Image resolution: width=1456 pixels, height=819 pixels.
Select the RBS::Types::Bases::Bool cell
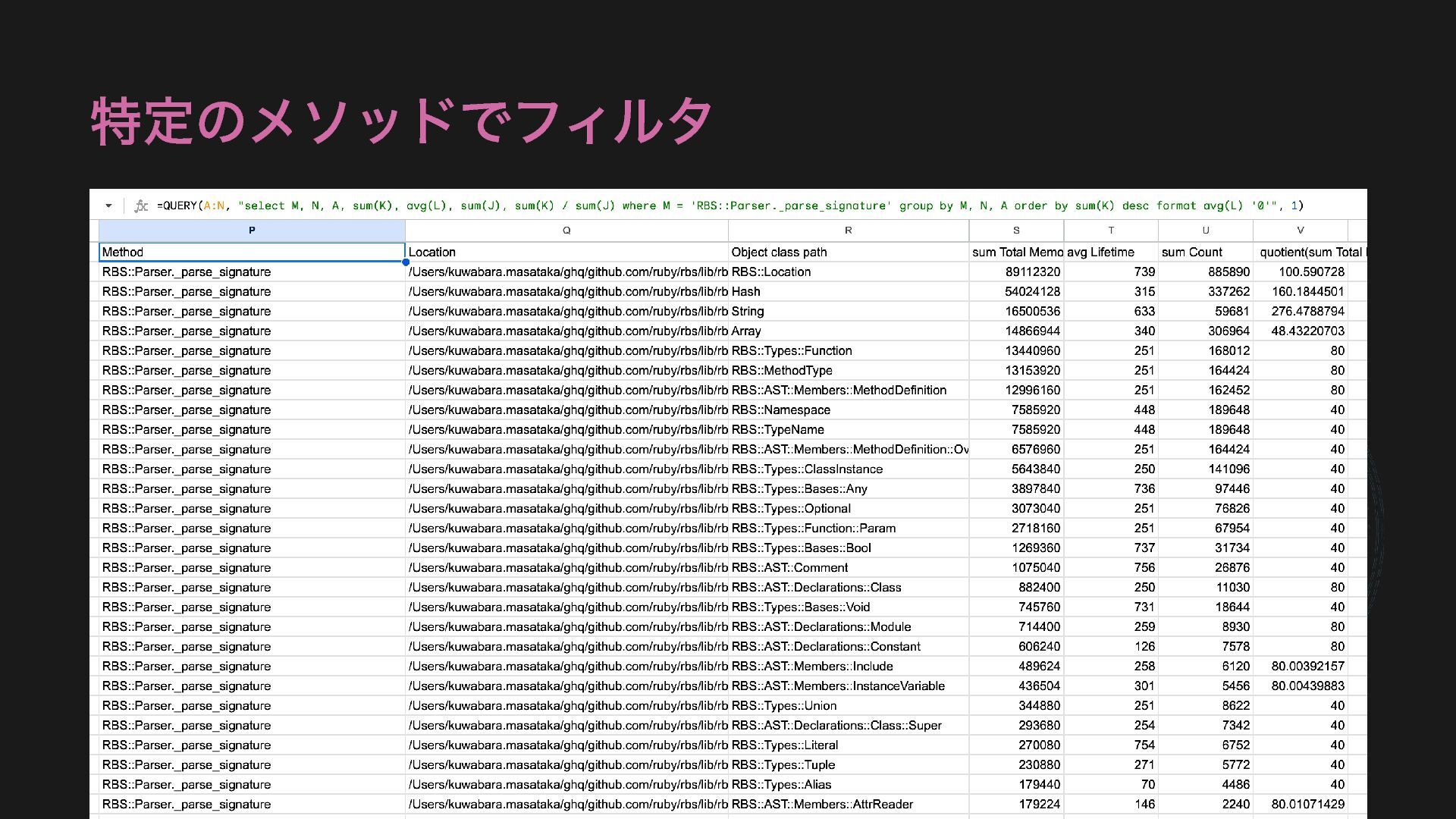[848, 548]
